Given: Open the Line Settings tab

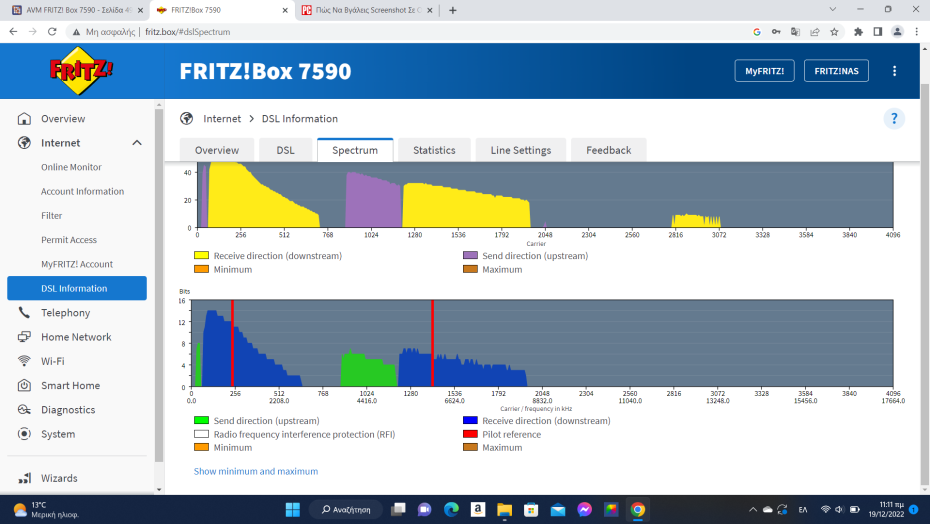Looking at the screenshot, I should click(521, 150).
